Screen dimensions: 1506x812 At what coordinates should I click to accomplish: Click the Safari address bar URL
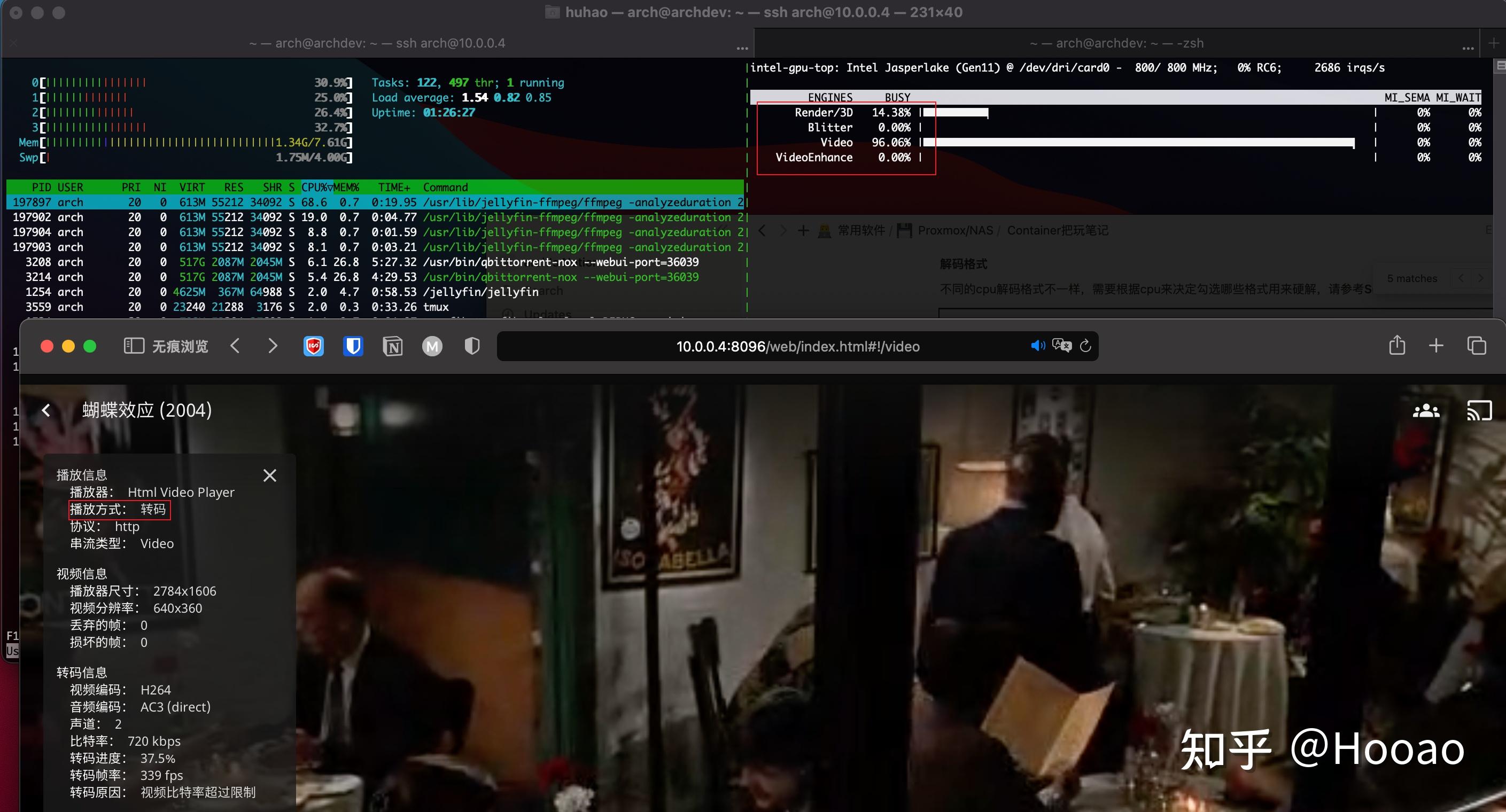(797, 347)
